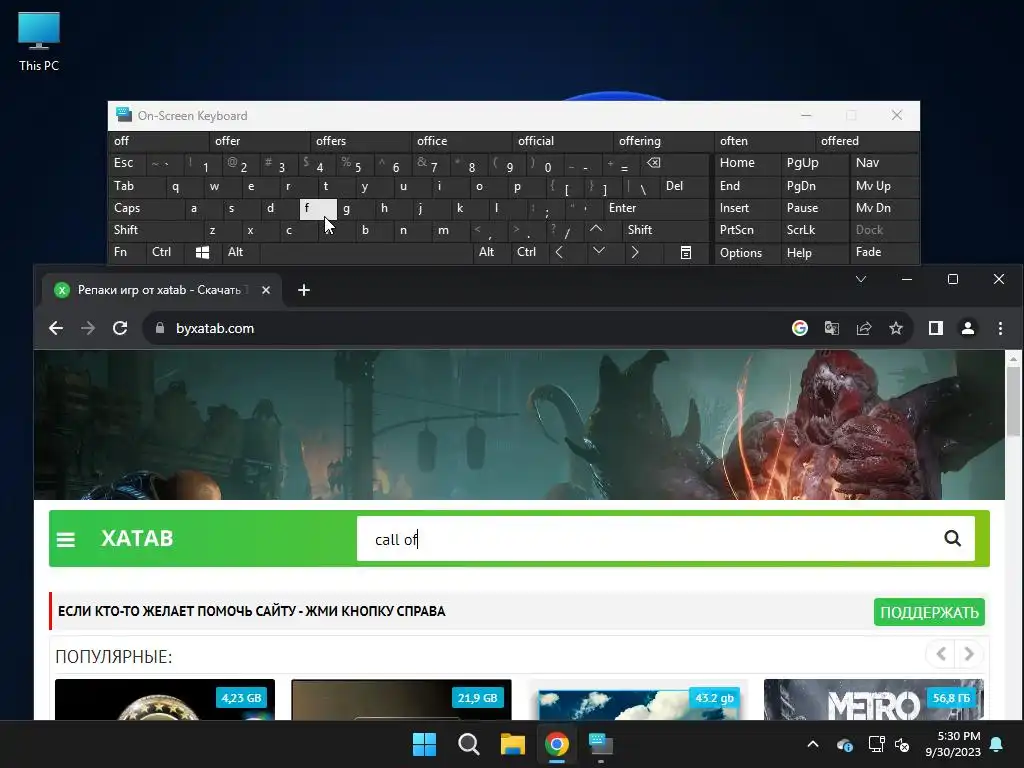
Task: Click the right arrow key on On-Screen Keyboard
Action: 635,252
